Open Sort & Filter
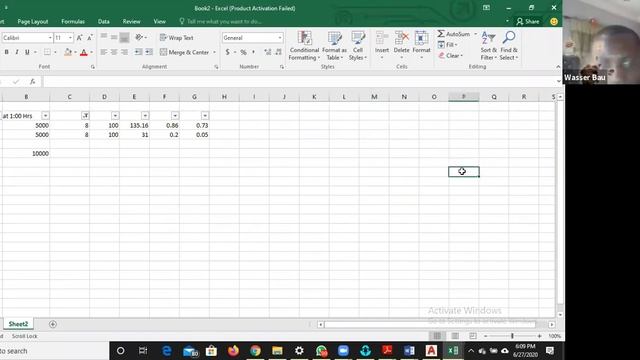Screen dimensions: 640x360 click(x=488, y=46)
